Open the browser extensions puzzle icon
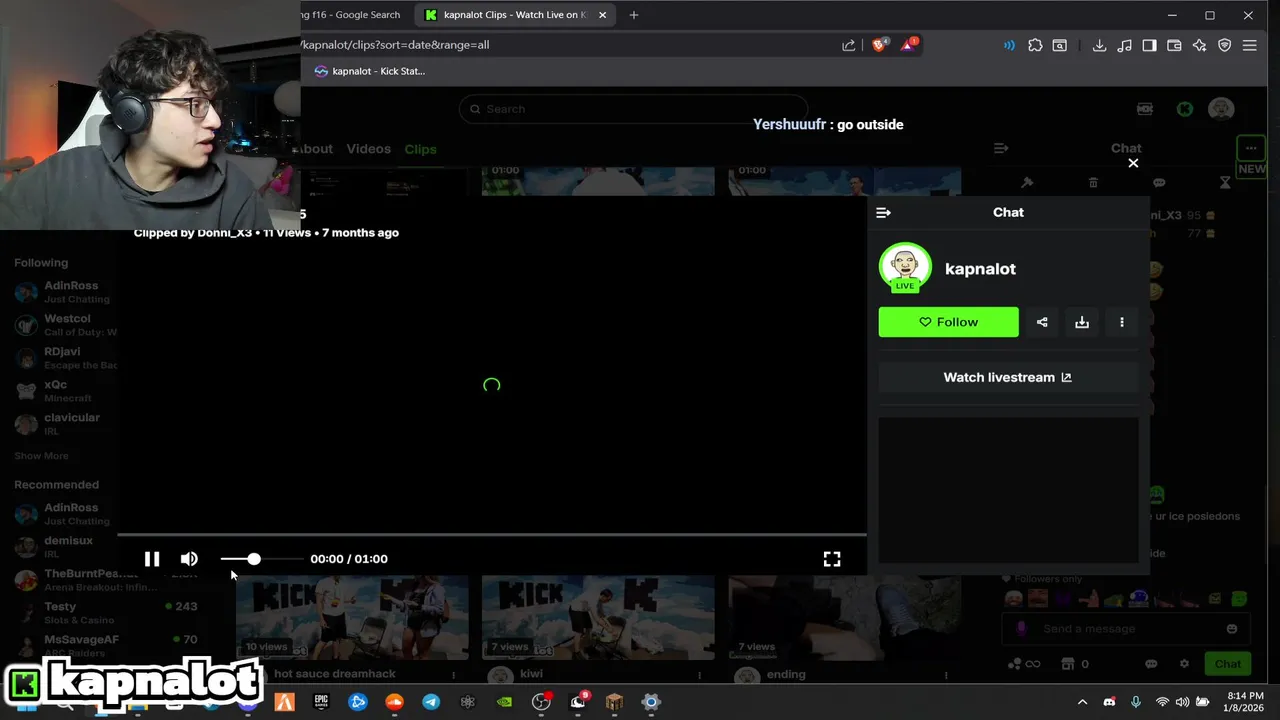1280x720 pixels. pos(1035,45)
